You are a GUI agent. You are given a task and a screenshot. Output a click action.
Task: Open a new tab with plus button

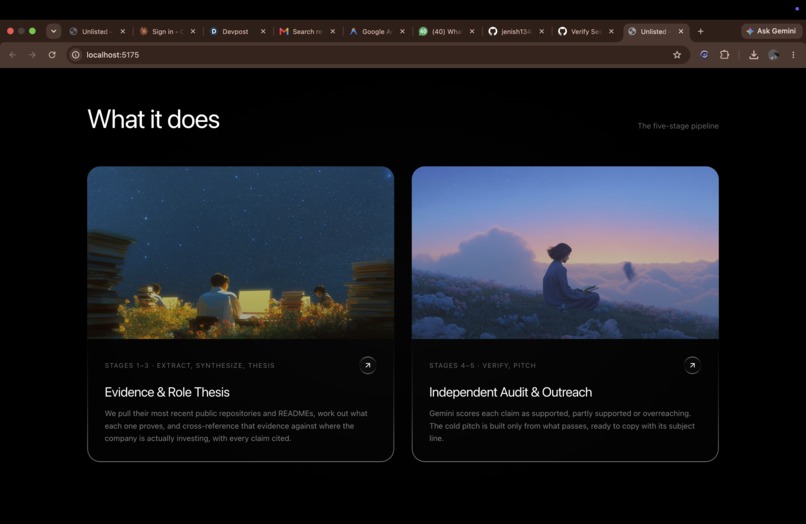point(701,31)
